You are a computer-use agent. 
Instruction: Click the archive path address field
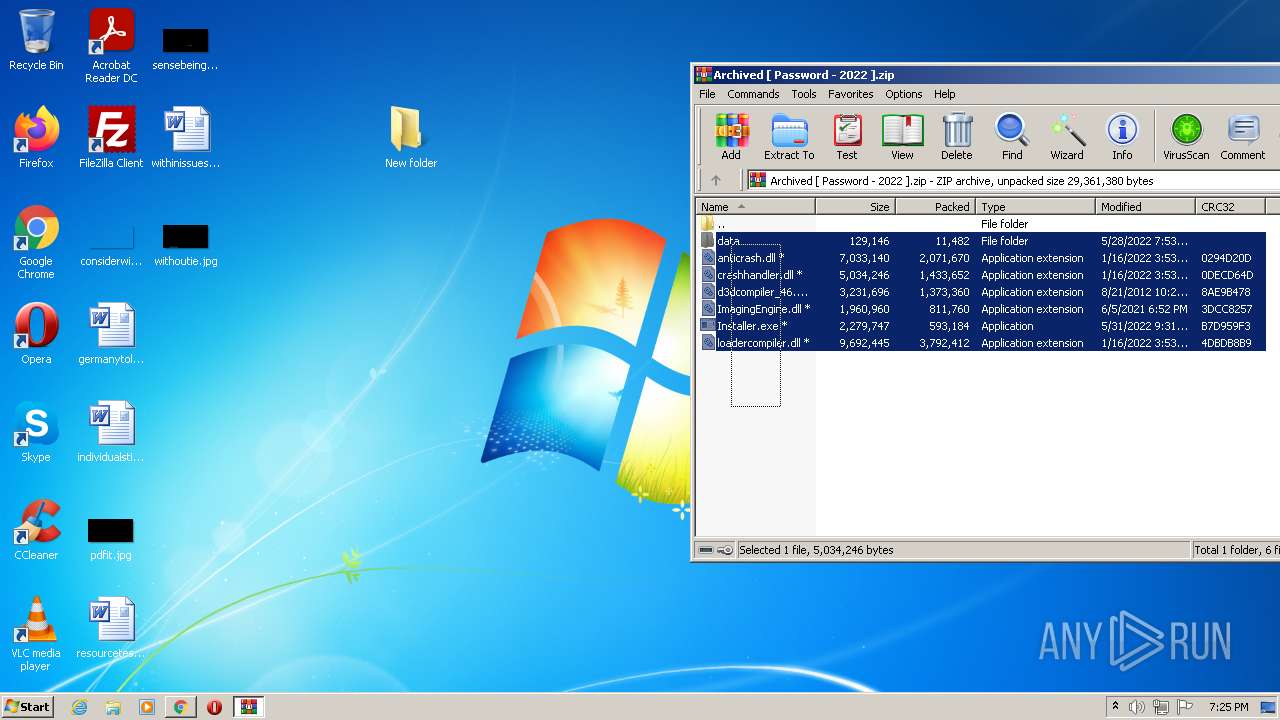[x=1013, y=181]
